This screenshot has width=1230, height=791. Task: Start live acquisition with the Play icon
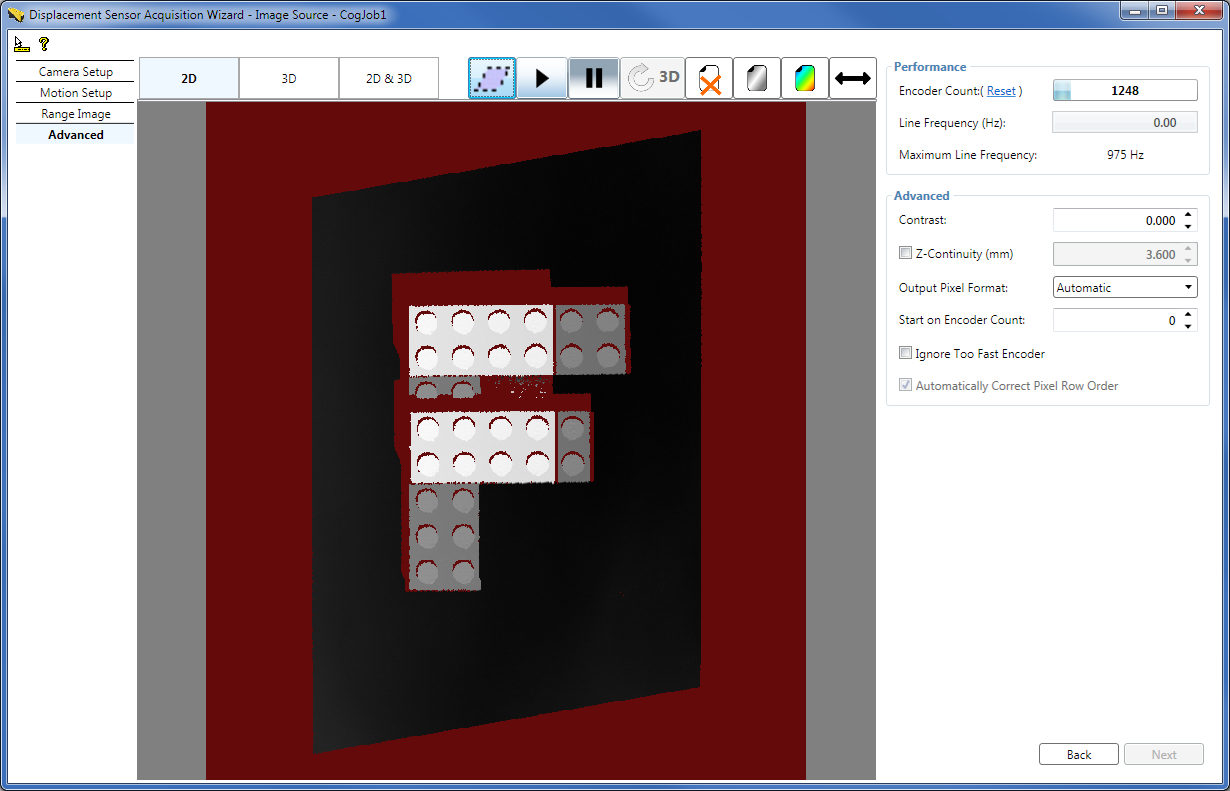point(542,78)
